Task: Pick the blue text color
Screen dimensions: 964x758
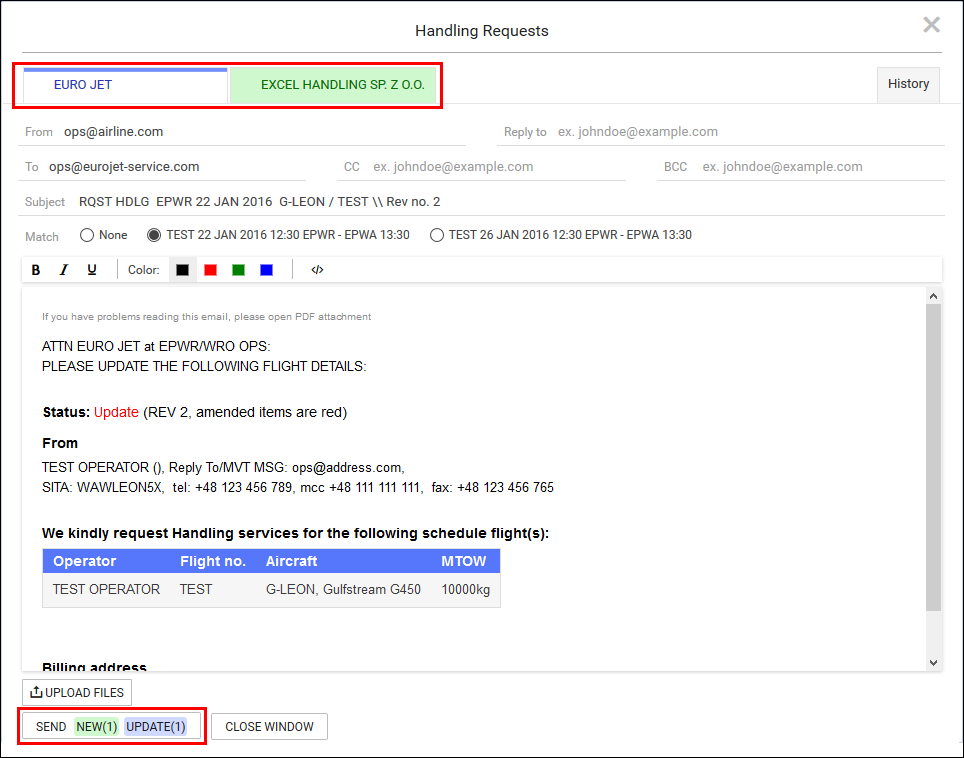Action: (266, 270)
